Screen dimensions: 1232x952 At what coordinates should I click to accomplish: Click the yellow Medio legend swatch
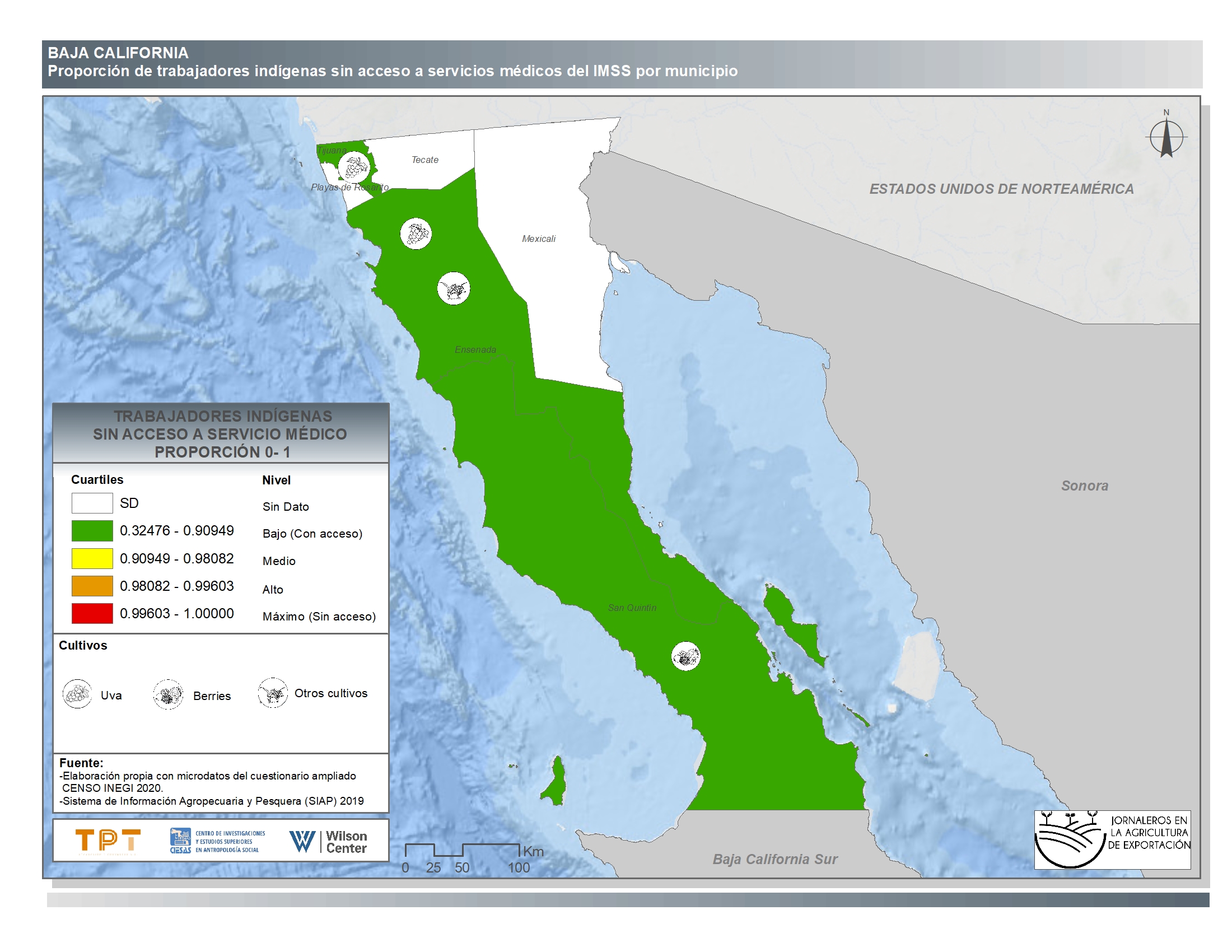(92, 558)
